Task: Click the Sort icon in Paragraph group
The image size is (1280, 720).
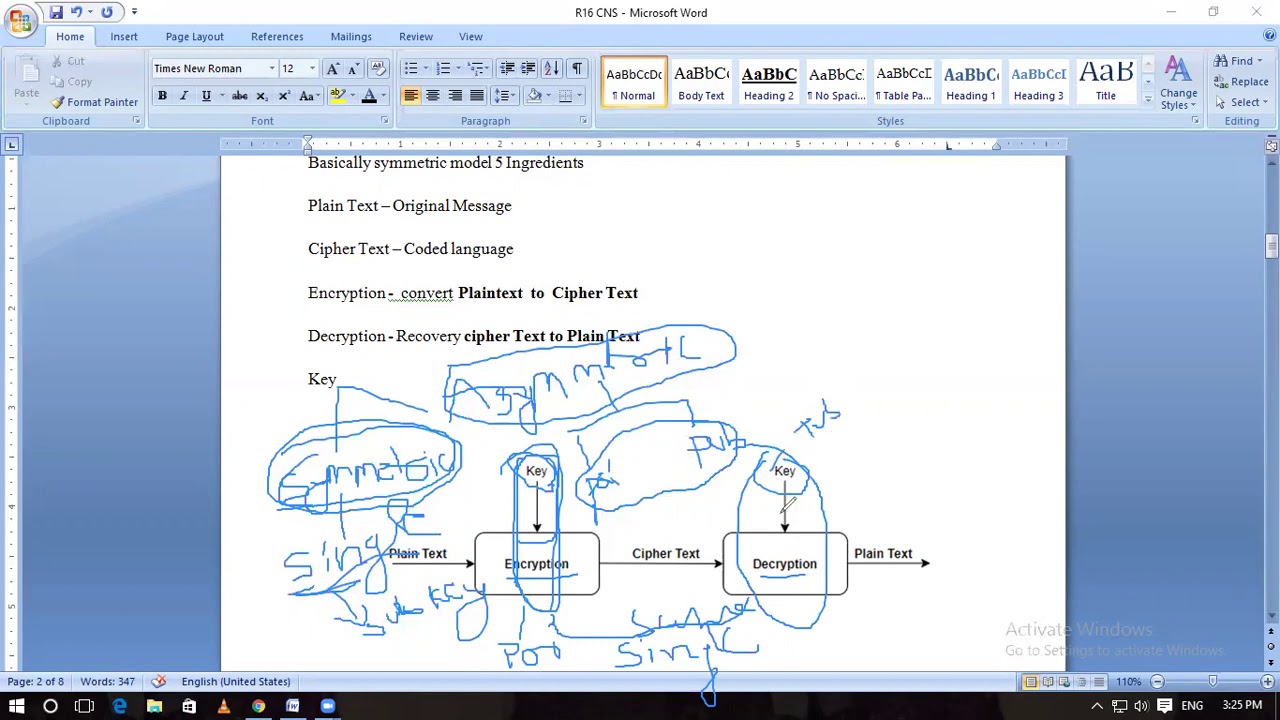Action: pos(552,69)
